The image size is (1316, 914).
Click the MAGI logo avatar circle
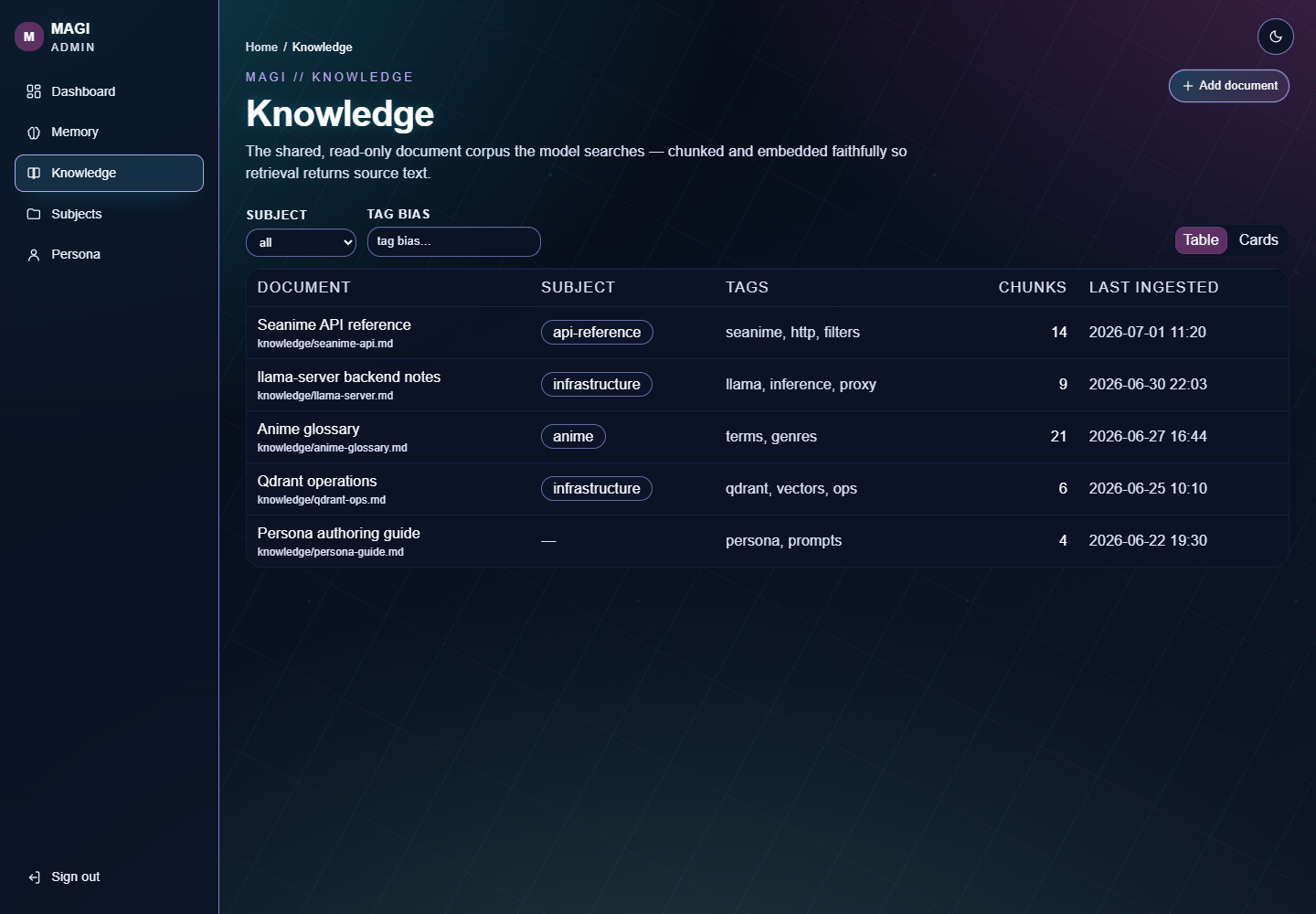(29, 37)
